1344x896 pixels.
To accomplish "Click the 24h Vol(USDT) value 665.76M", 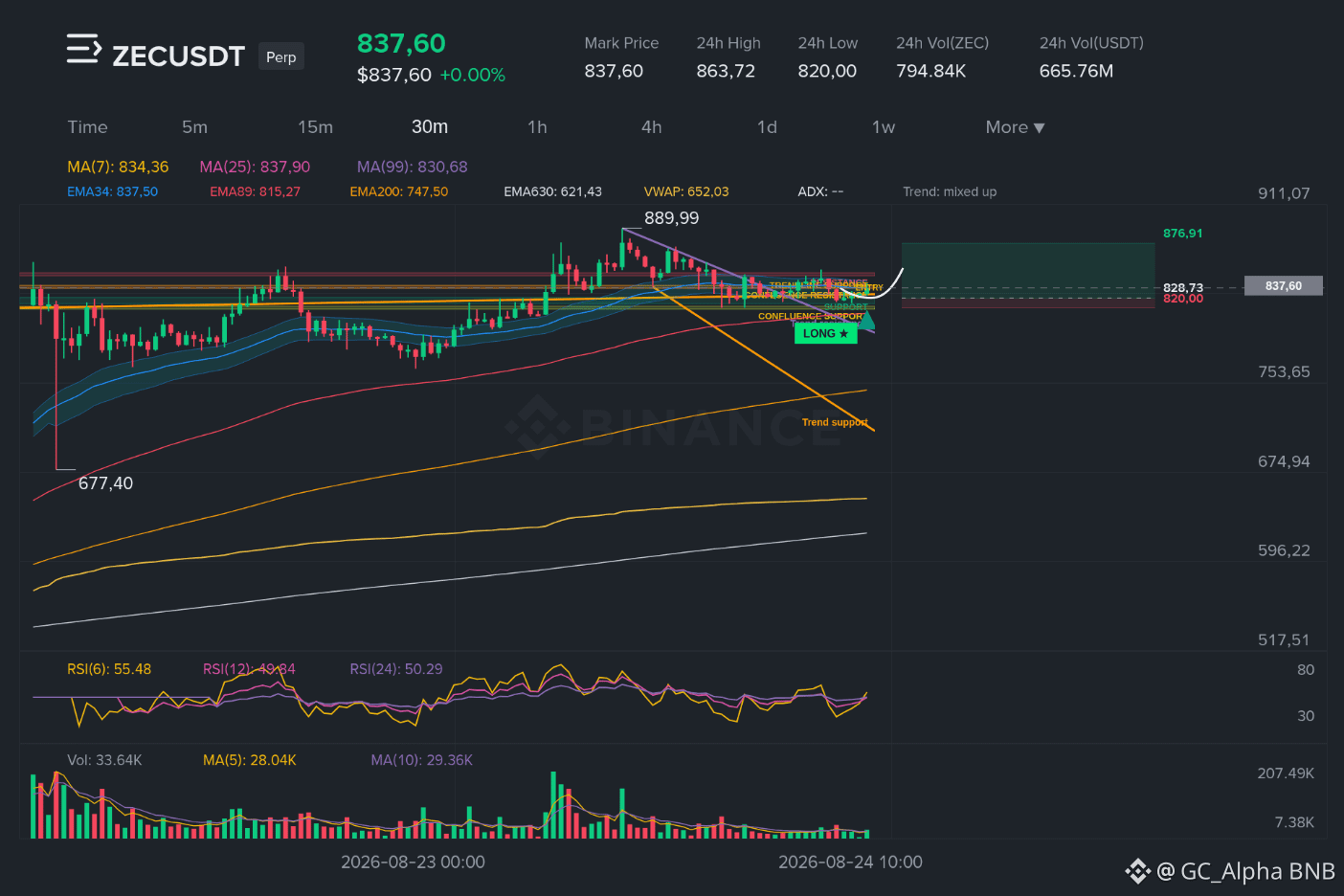I will coord(1076,71).
